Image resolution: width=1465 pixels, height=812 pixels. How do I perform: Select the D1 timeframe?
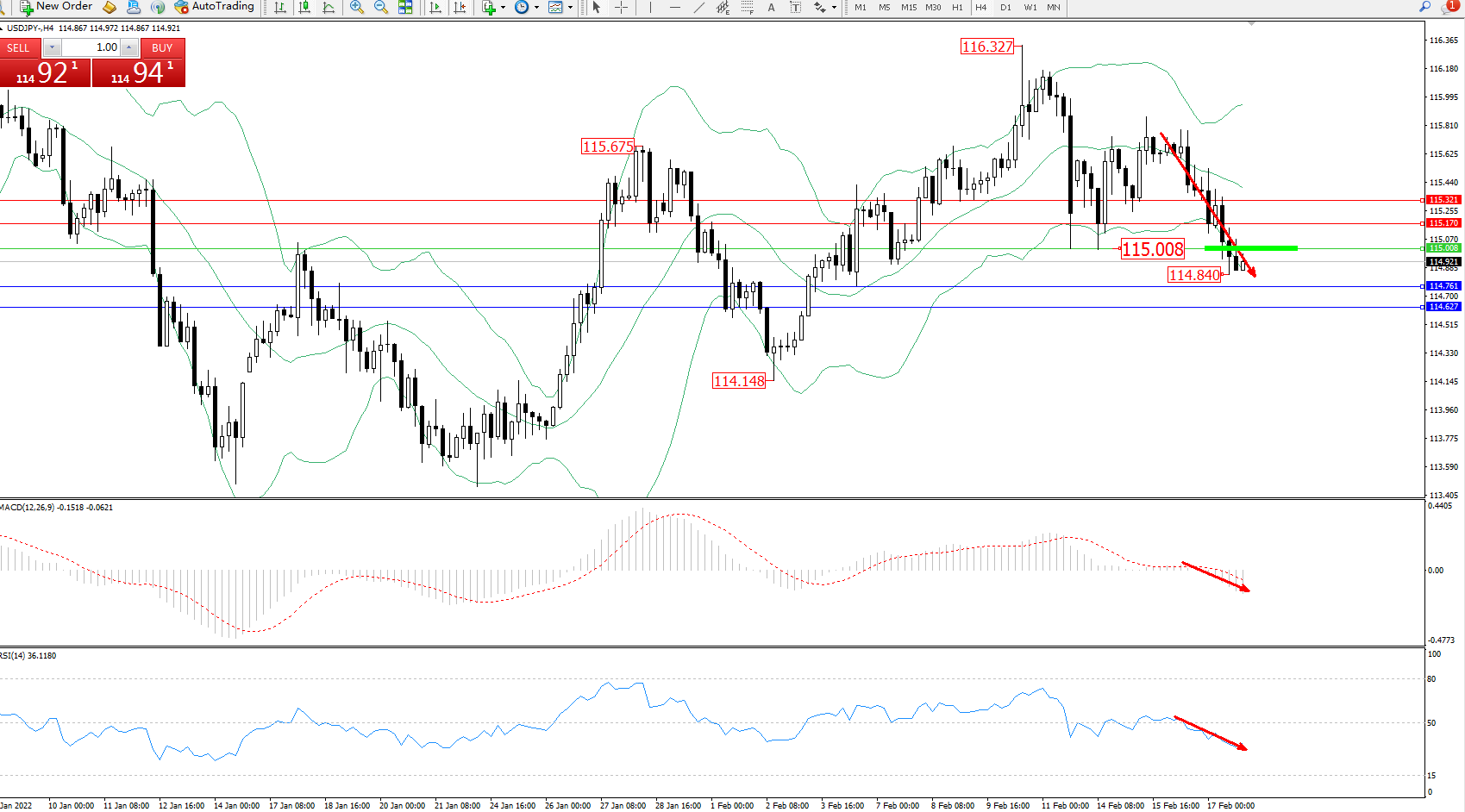coord(1005,7)
